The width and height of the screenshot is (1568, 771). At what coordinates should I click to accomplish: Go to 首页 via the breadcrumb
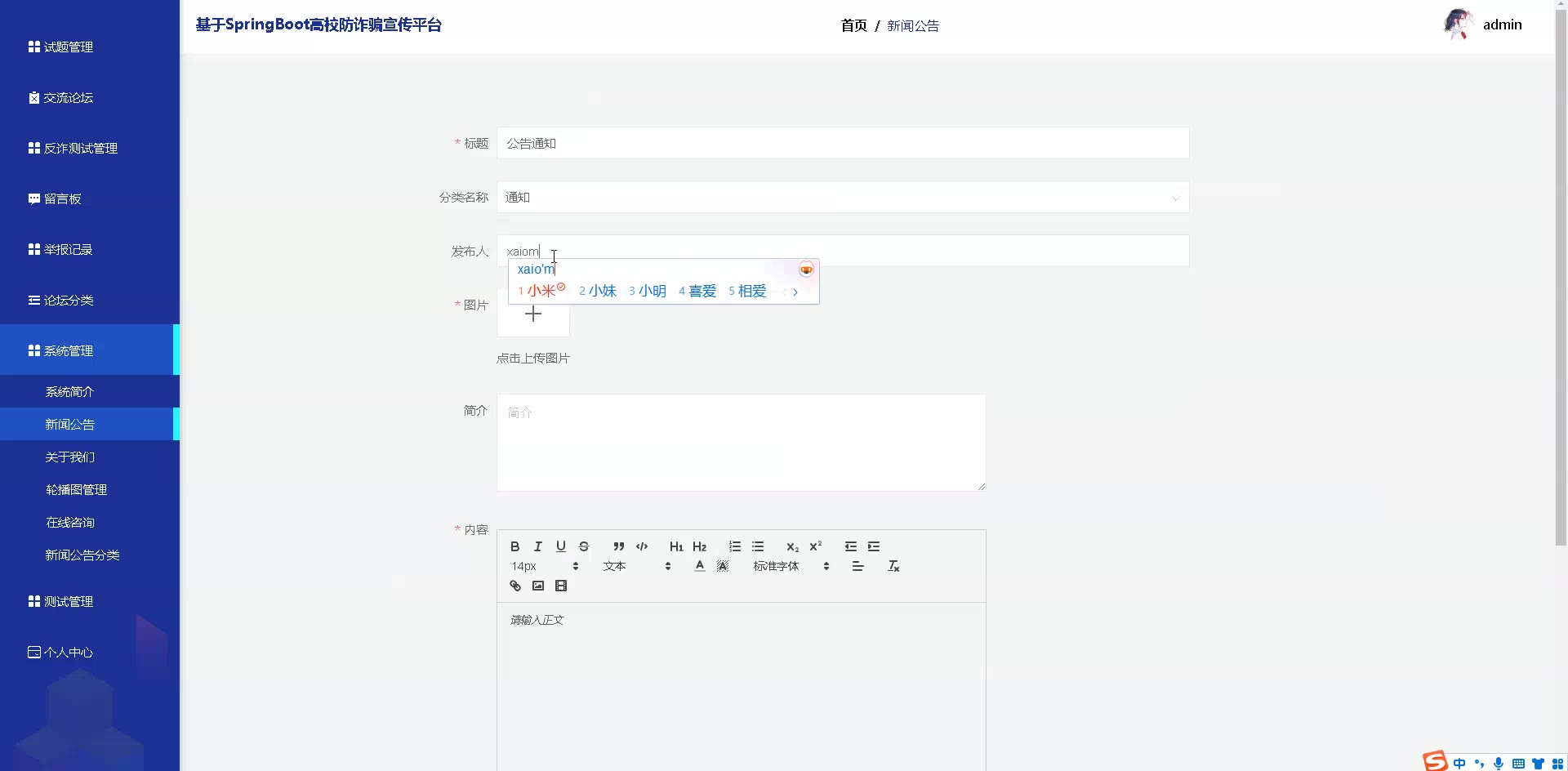pos(853,26)
